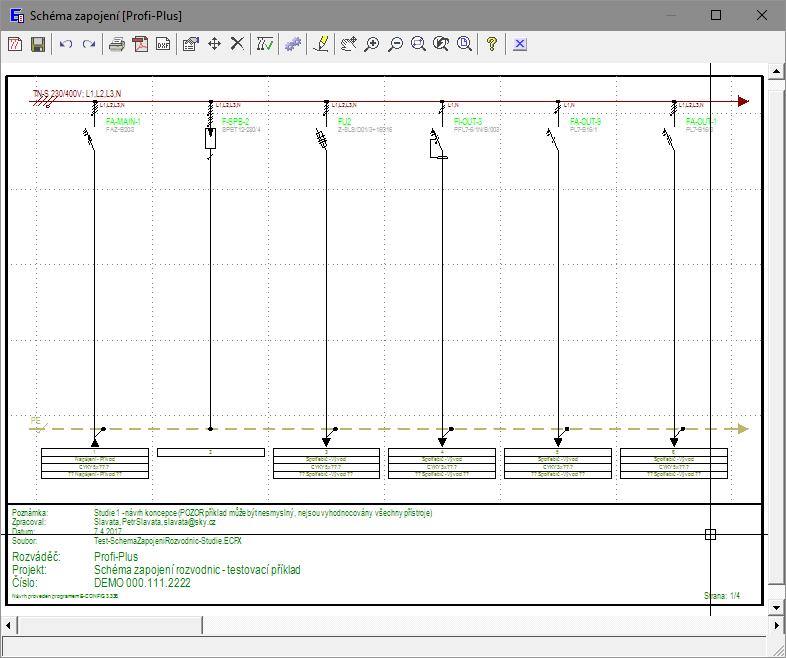Screen dimensions: 786x658
Task: Click the horizontal scrollbar right arrow
Action: (x=776, y=625)
